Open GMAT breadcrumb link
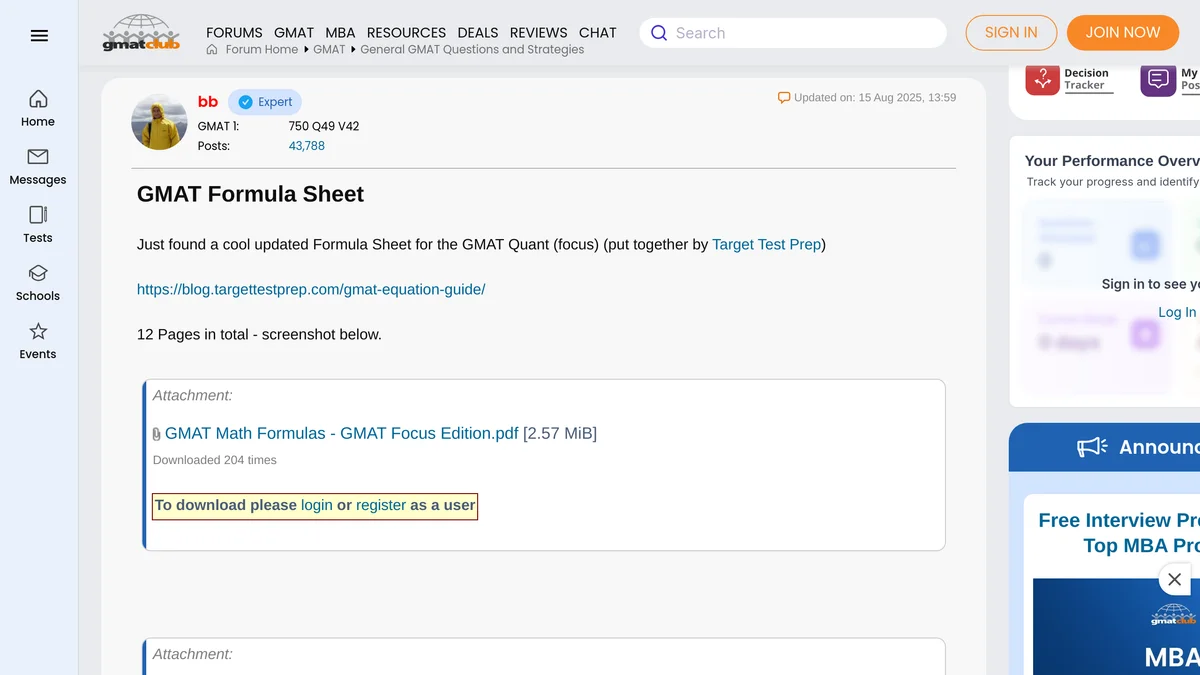This screenshot has width=1200, height=675. coord(329,49)
